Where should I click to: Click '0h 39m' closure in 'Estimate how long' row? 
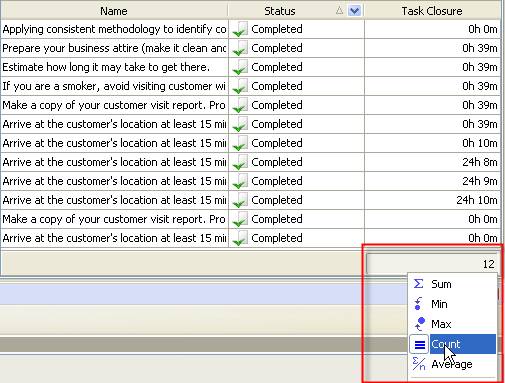point(480,67)
